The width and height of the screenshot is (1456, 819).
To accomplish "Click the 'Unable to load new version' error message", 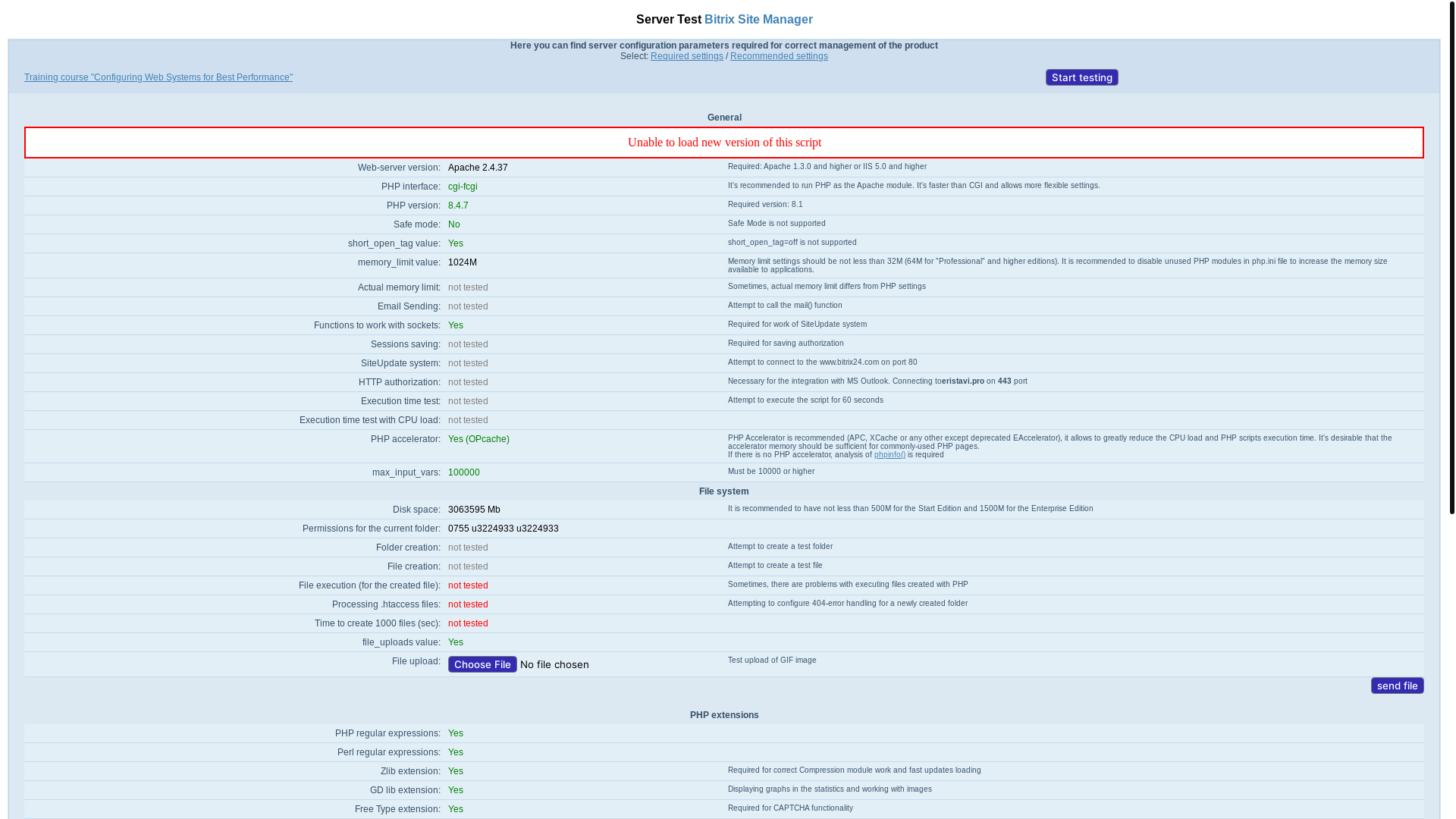I will click(x=724, y=143).
